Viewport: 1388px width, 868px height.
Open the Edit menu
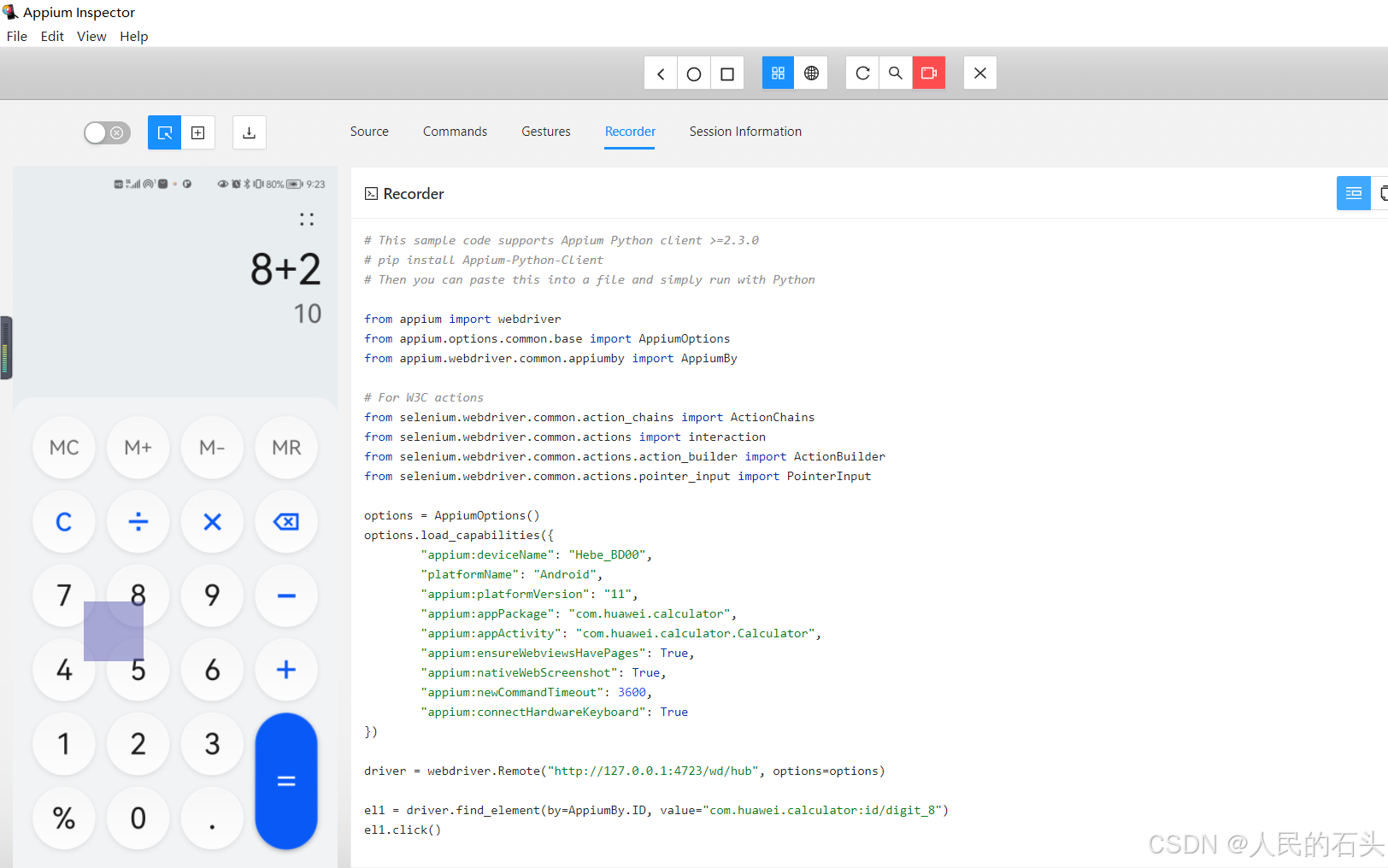(52, 36)
